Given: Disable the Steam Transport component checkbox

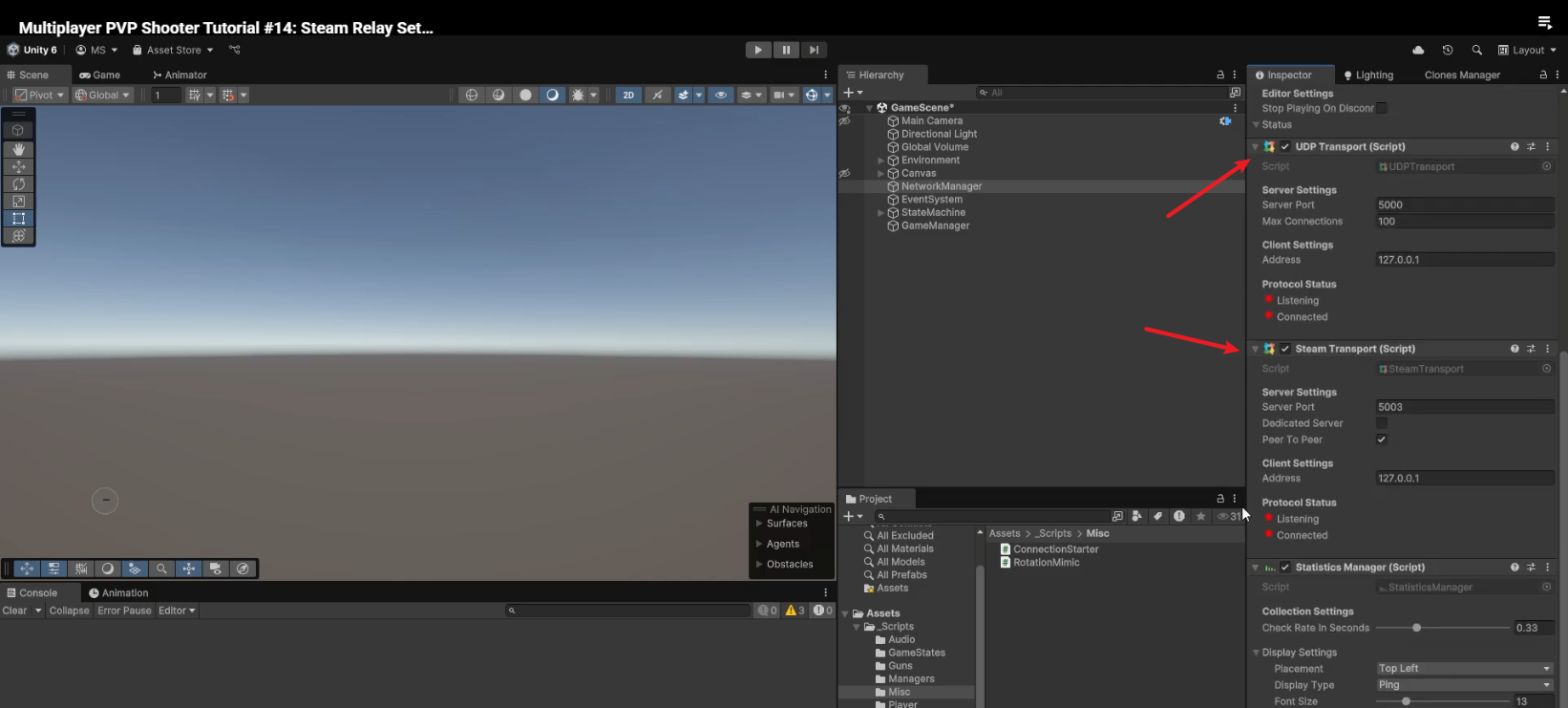Looking at the screenshot, I should pyautogui.click(x=1285, y=349).
